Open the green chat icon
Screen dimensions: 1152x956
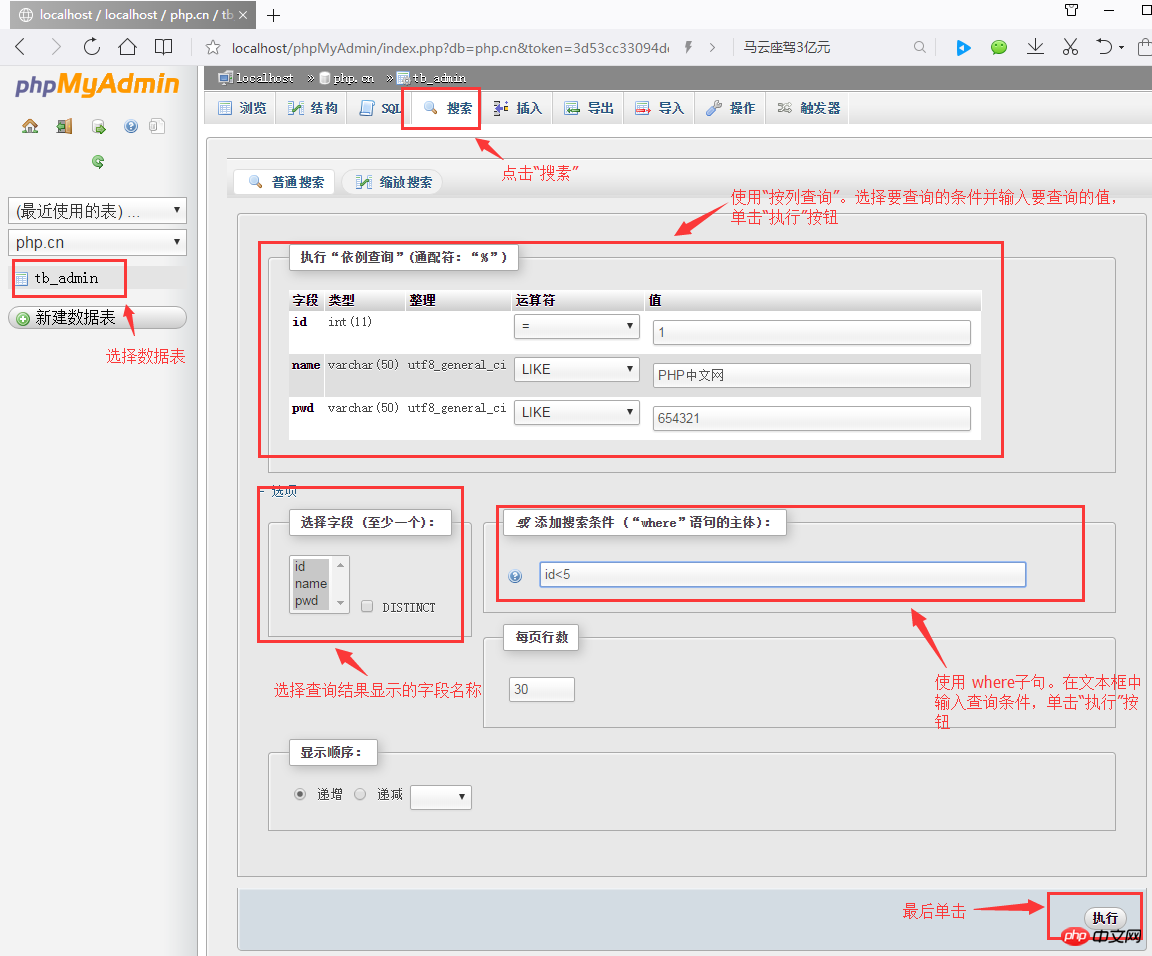pyautogui.click(x=998, y=47)
